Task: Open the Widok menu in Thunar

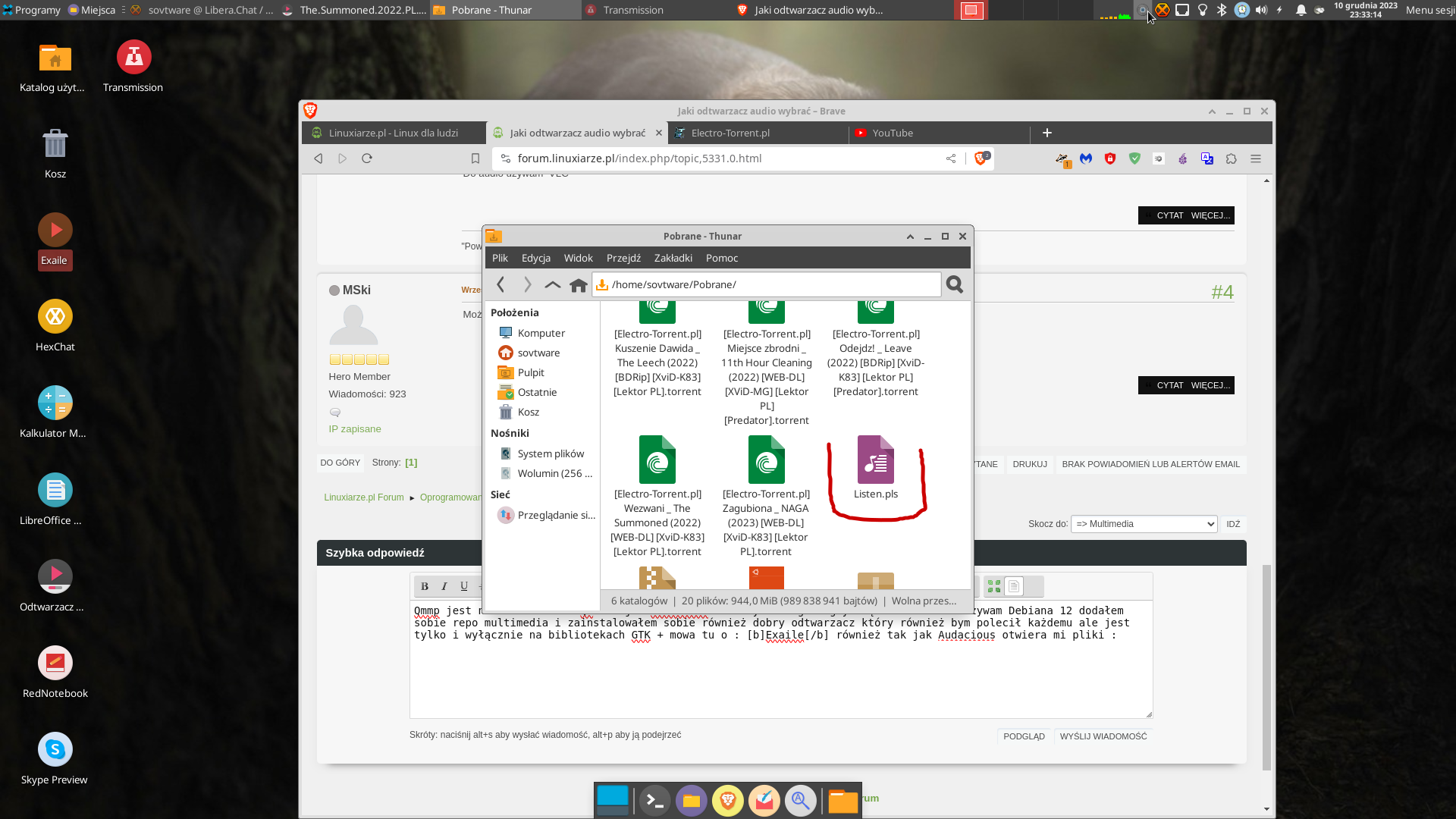Action: coord(579,258)
